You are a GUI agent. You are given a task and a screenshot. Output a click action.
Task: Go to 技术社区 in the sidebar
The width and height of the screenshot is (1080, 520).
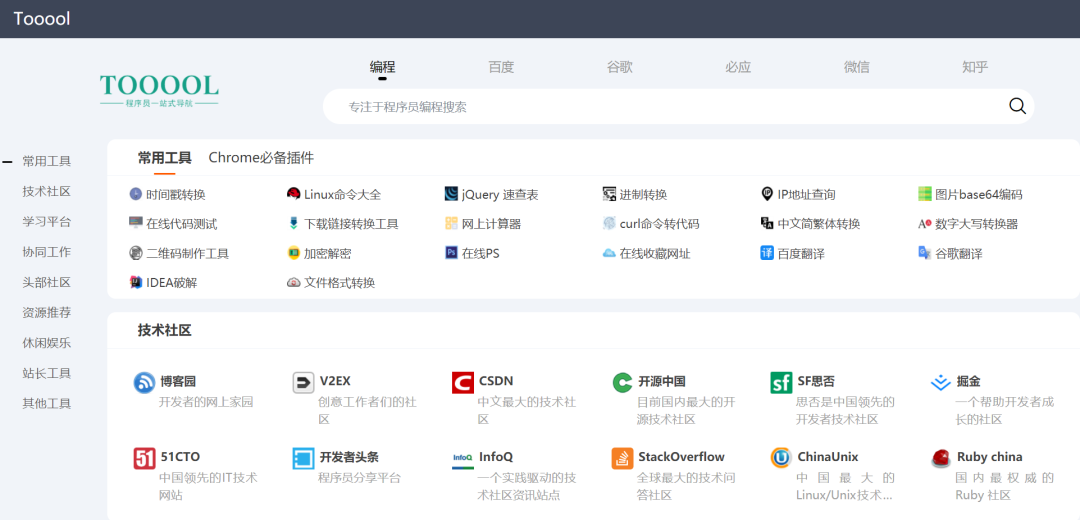[x=46, y=191]
